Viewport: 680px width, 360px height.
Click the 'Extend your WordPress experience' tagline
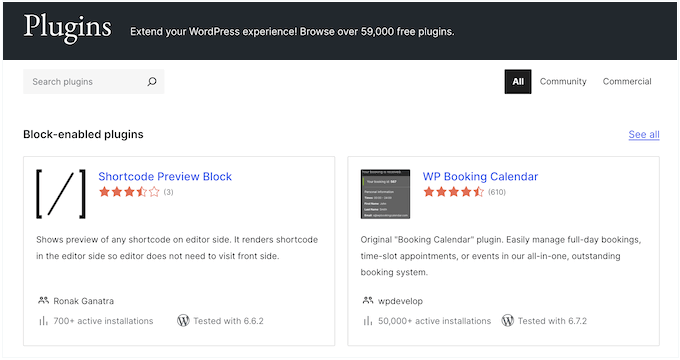tap(292, 32)
